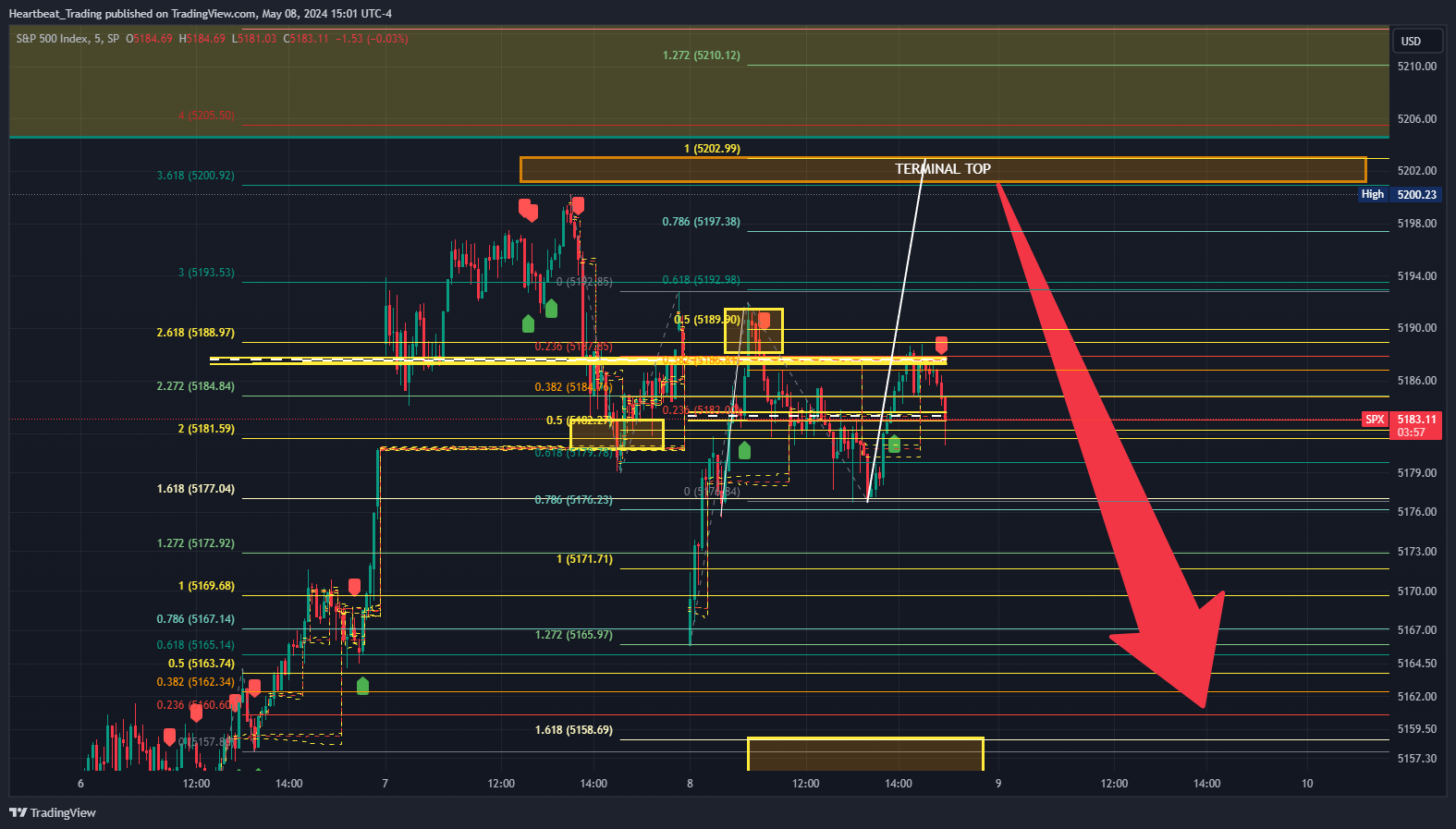1456x829 pixels.
Task: Click day 8 on the time axis
Action: point(690,784)
